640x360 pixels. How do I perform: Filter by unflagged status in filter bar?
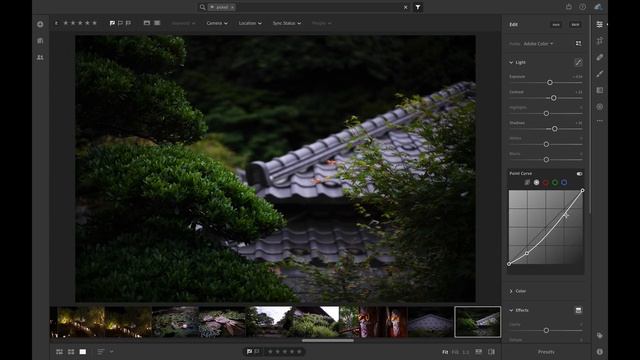120,23
